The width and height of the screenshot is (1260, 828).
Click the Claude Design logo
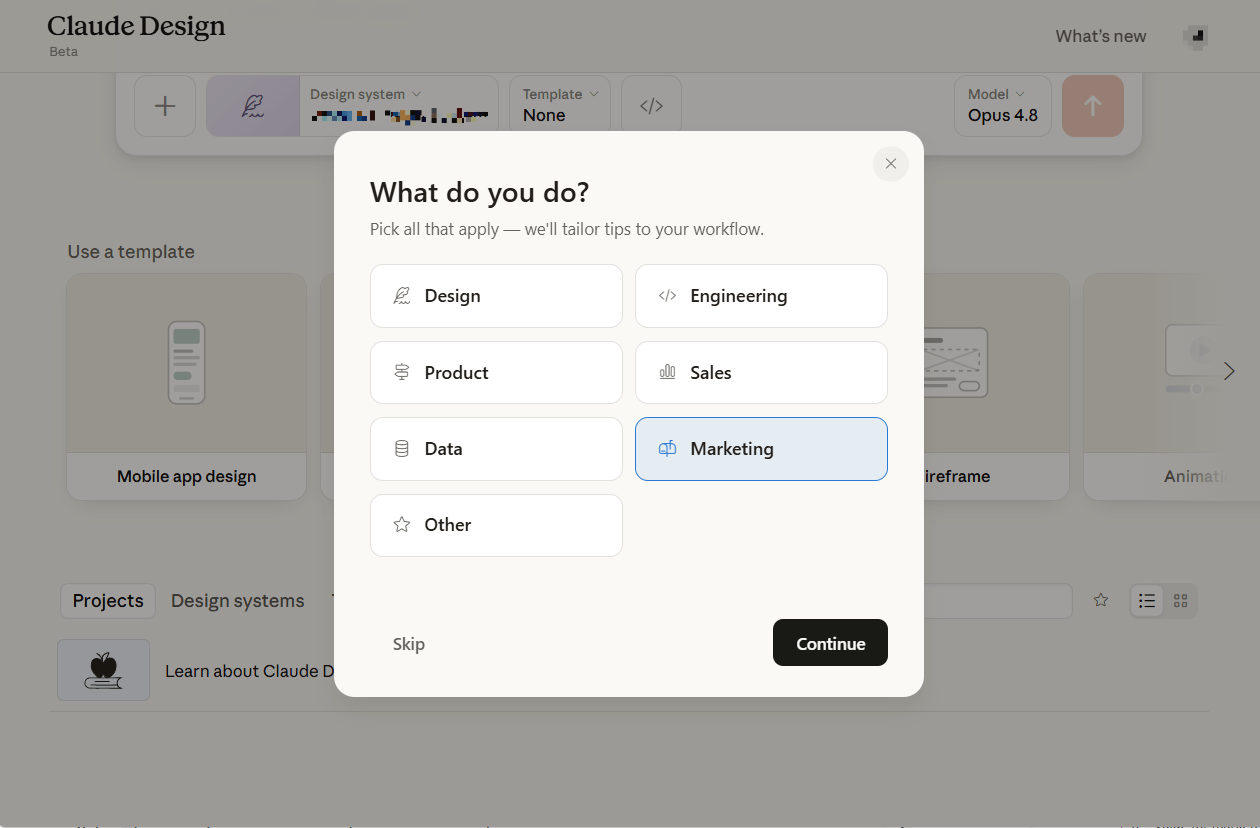click(136, 27)
